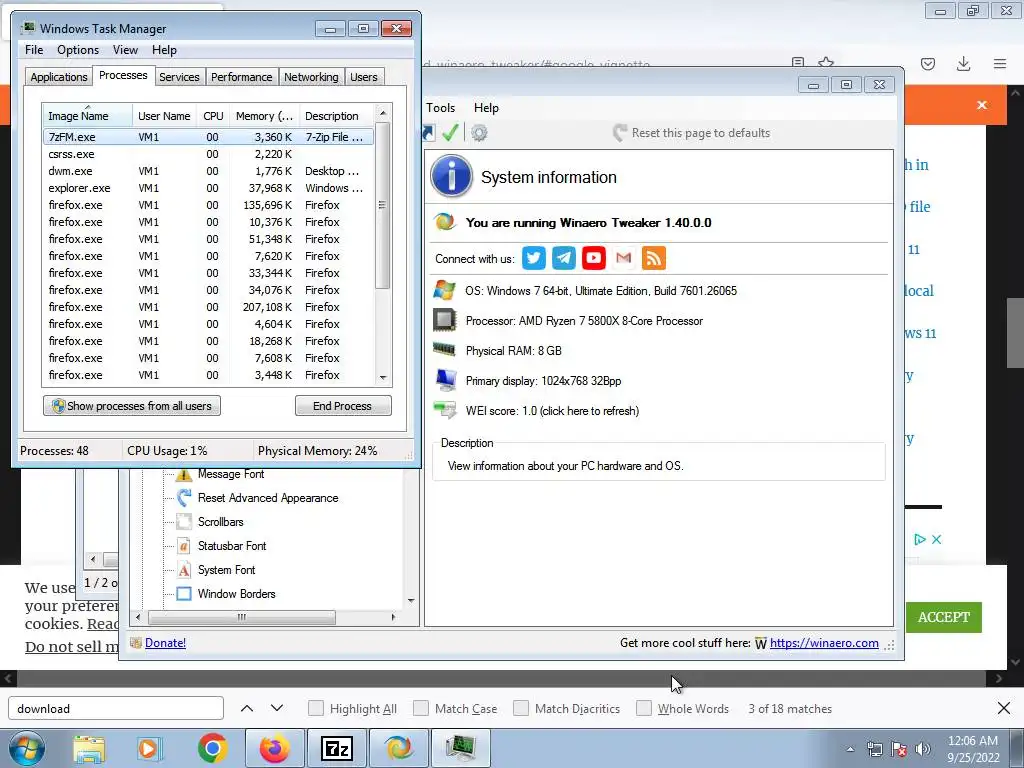The height and width of the screenshot is (768, 1024).
Task: Open Google Chrome from the taskbar
Action: [x=212, y=748]
